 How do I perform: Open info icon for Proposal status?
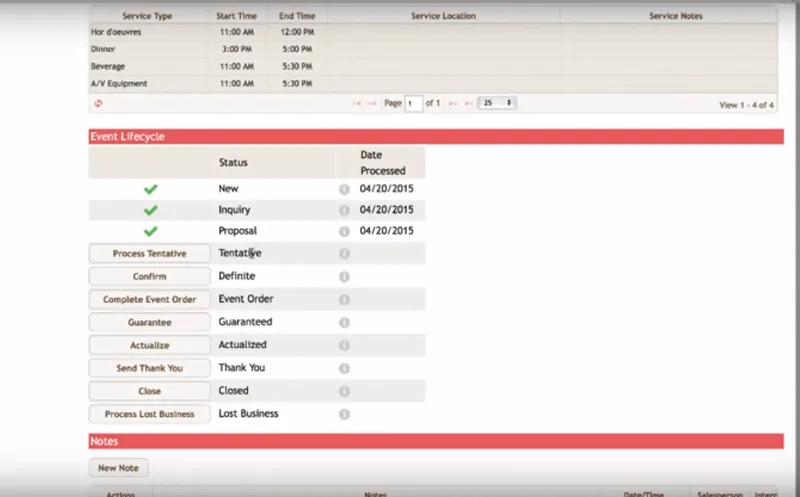point(344,231)
